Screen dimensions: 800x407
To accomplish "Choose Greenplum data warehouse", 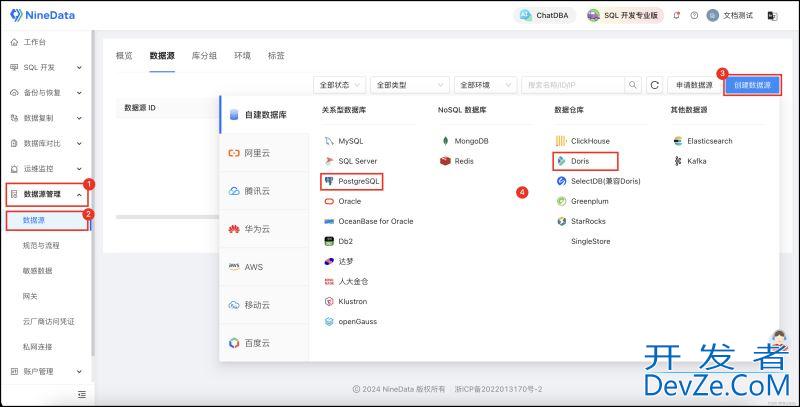I will point(583,201).
